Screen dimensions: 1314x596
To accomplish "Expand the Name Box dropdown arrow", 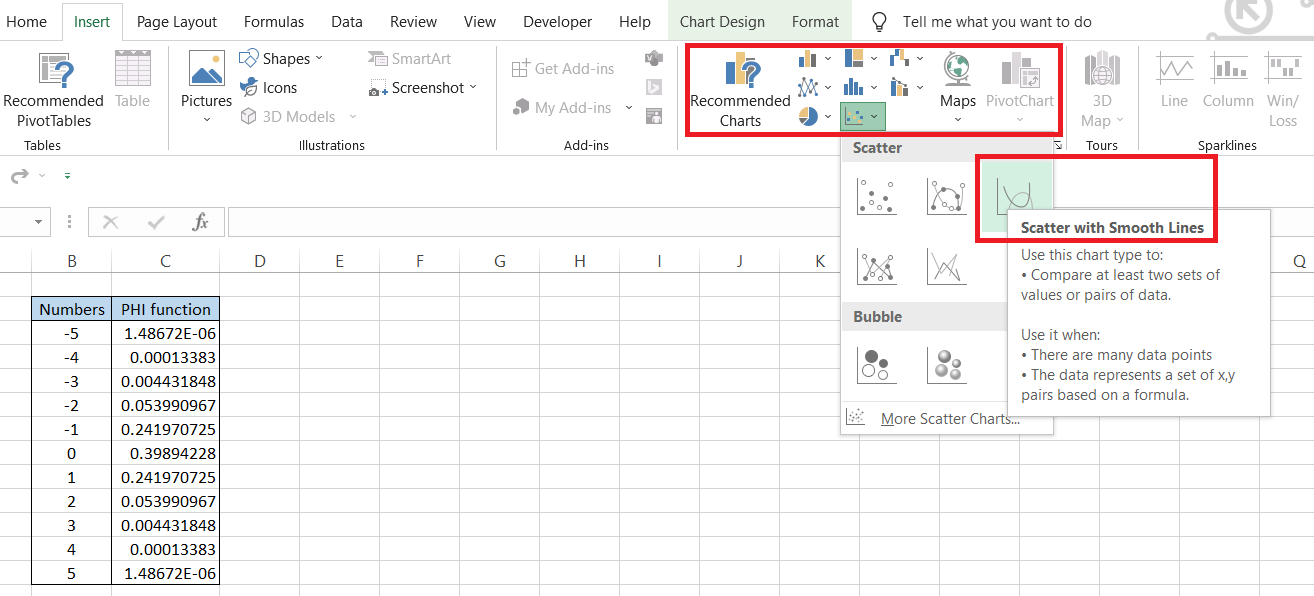I will [x=40, y=222].
